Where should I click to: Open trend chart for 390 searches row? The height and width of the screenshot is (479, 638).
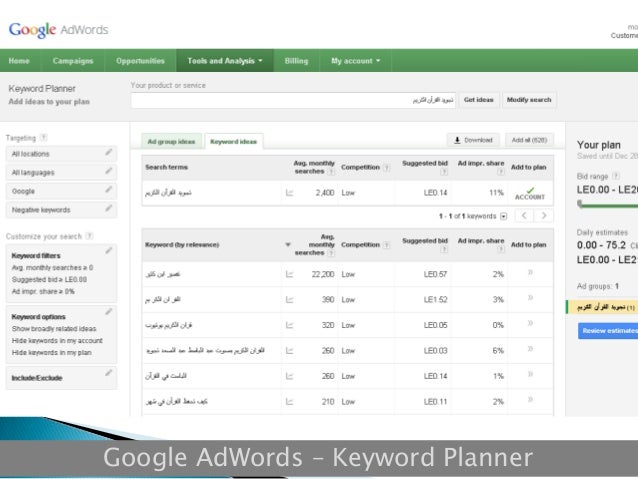tap(289, 300)
